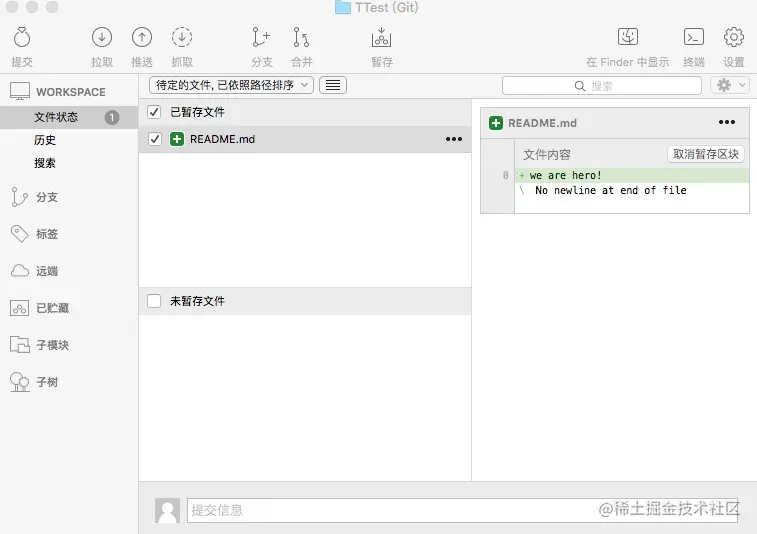757x534 pixels.
Task: Open the Terminal (终端) toolbar icon
Action: [694, 37]
